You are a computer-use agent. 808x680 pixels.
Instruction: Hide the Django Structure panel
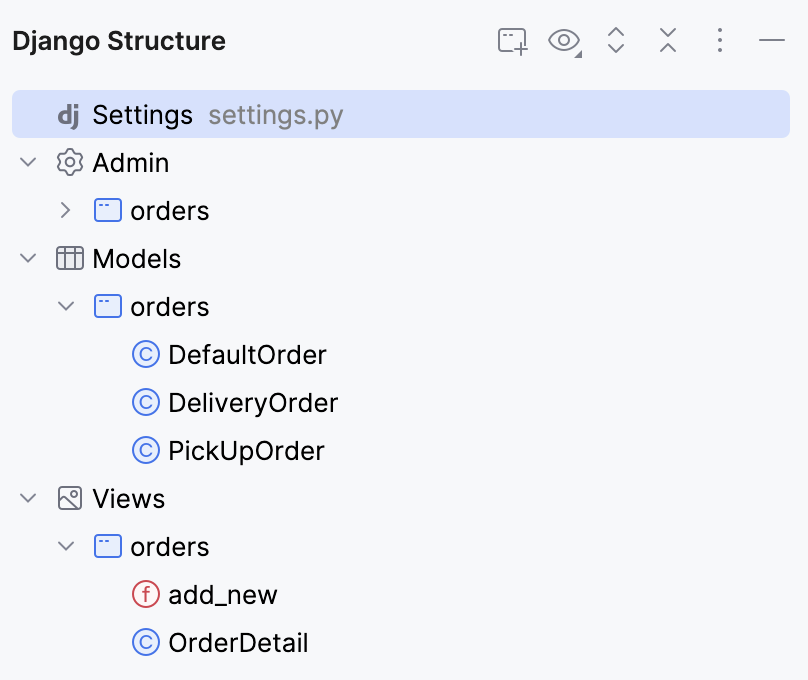point(771,41)
